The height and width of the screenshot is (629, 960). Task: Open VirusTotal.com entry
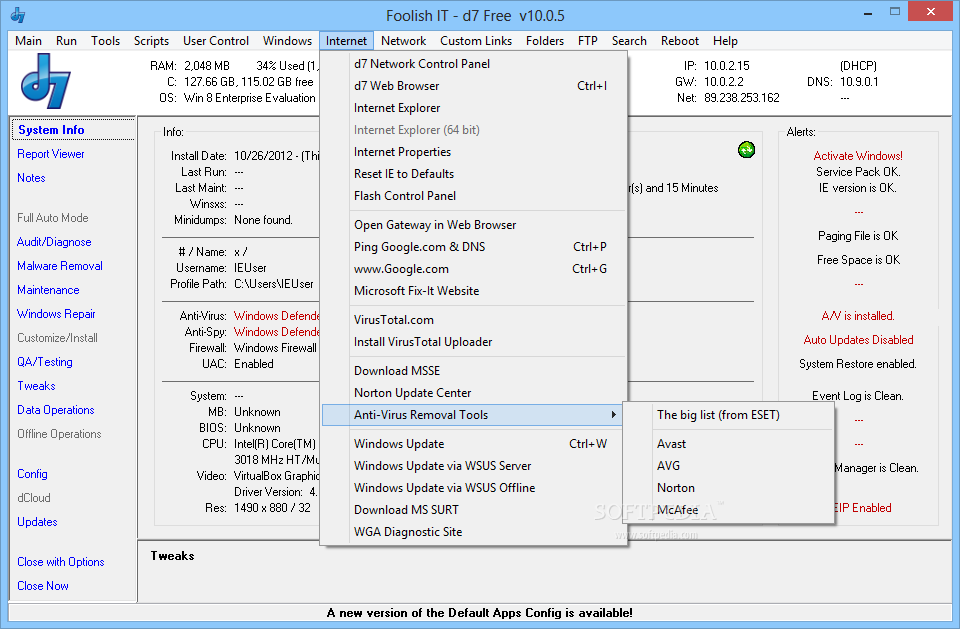point(474,320)
